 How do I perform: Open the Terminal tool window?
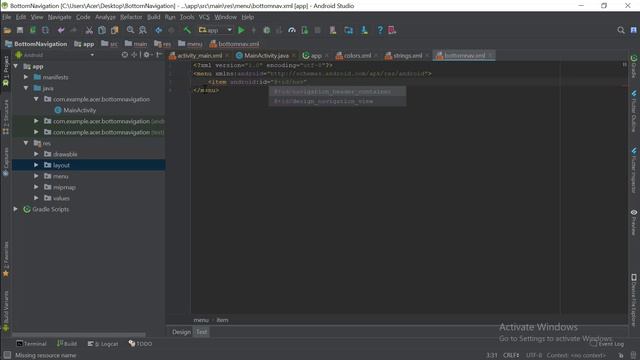click(31, 344)
